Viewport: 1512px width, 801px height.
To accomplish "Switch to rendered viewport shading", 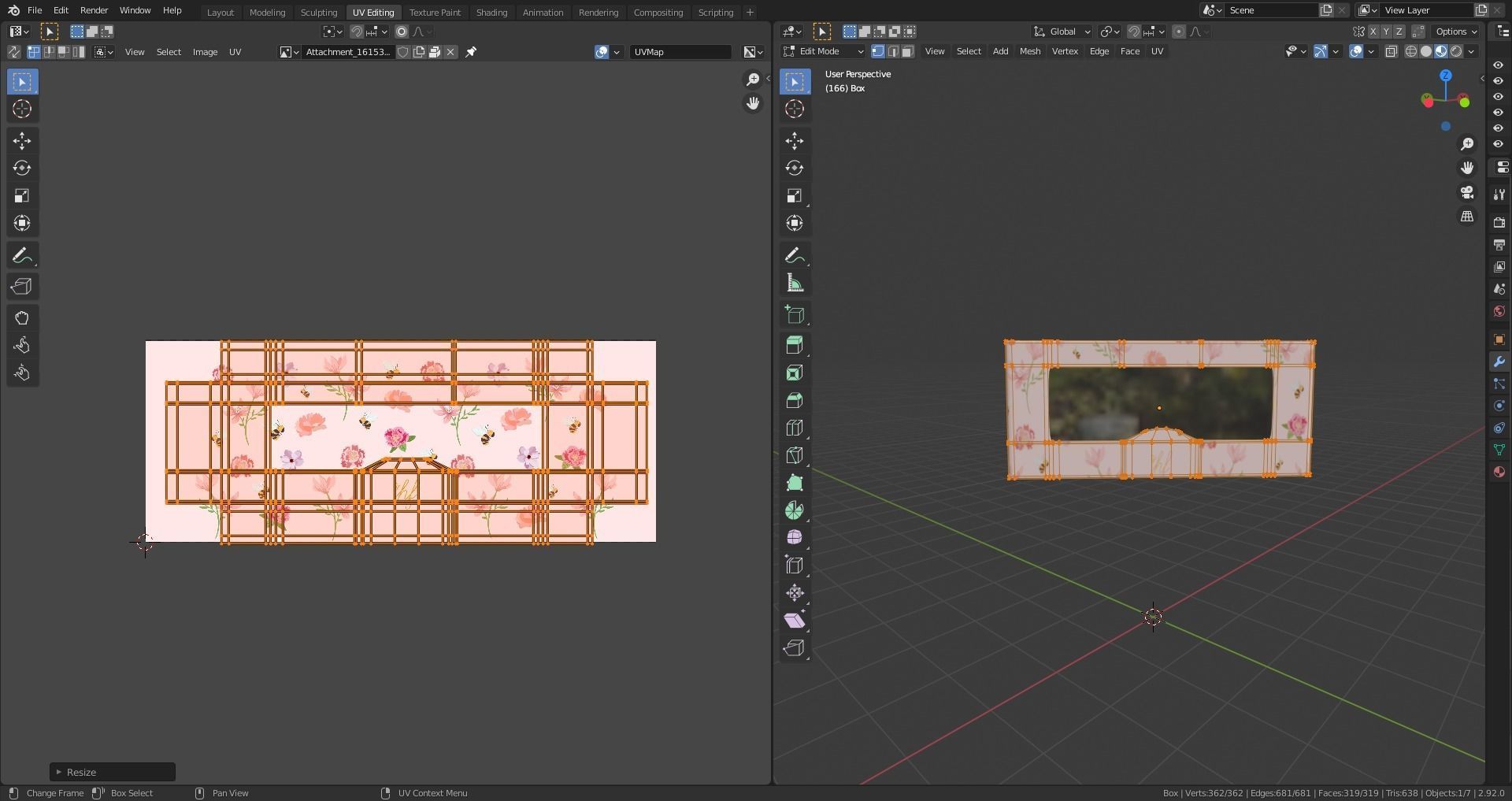I will pyautogui.click(x=1456, y=51).
